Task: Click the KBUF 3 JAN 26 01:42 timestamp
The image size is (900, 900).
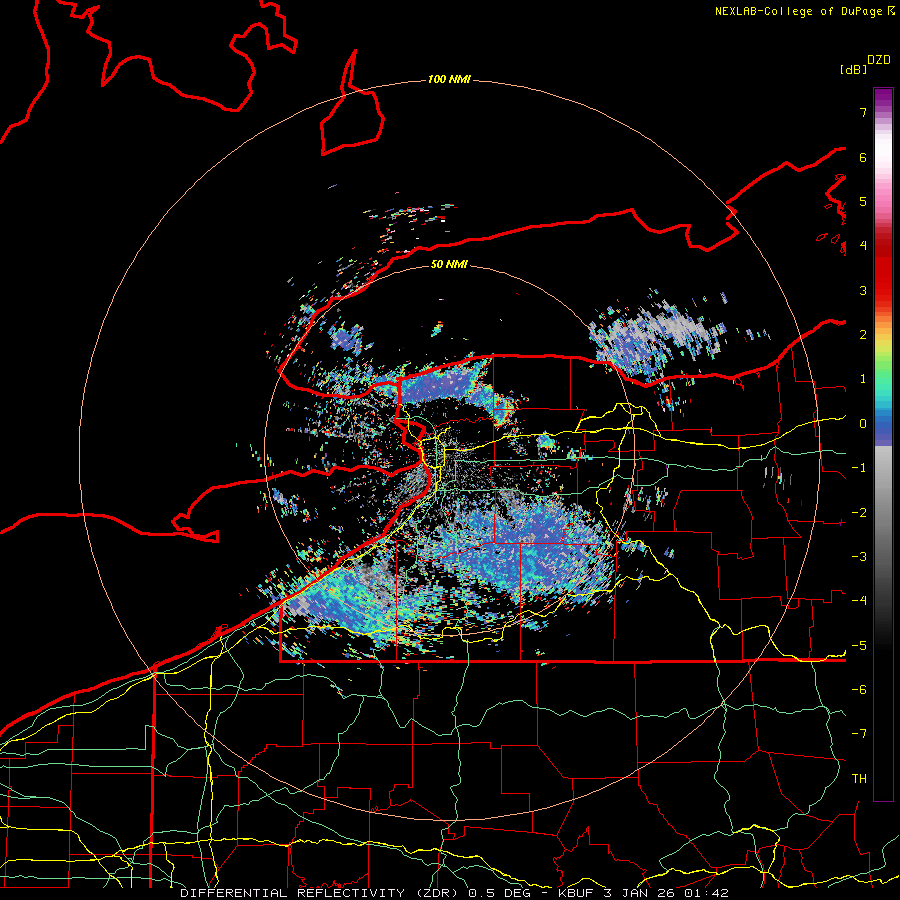Action: [x=643, y=893]
